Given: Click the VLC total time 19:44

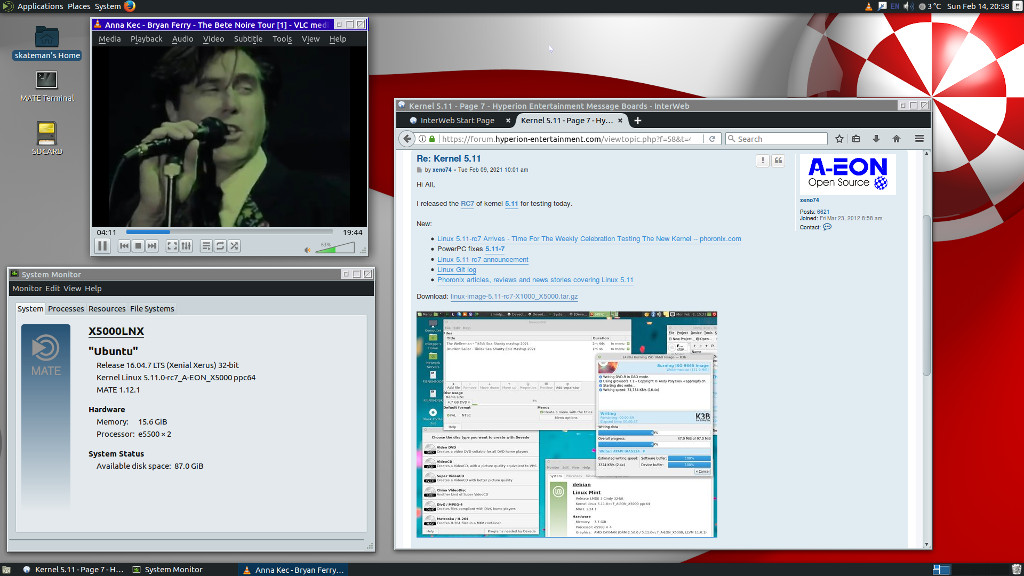Looking at the screenshot, I should [353, 232].
